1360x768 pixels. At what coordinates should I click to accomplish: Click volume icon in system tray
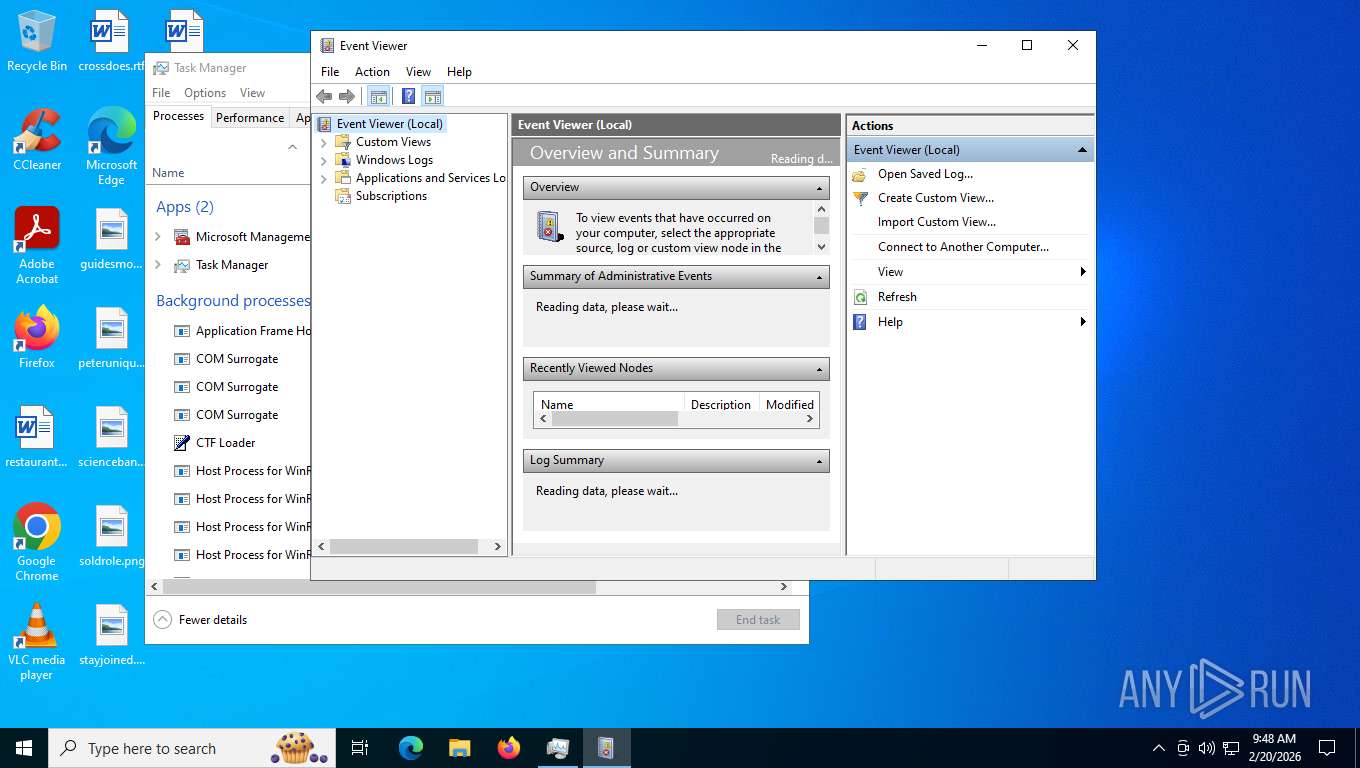coord(1206,748)
